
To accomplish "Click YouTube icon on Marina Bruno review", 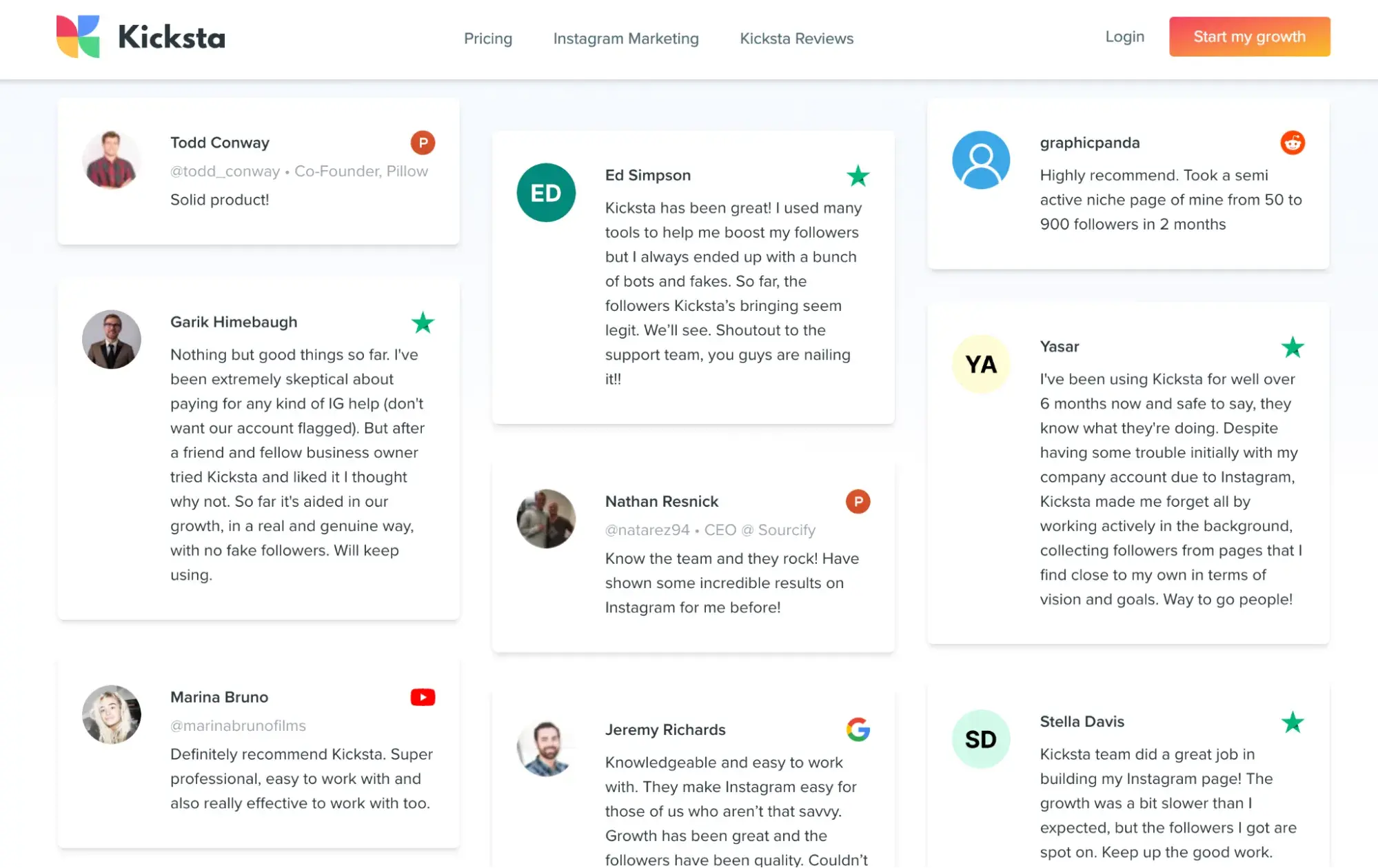I will coord(423,697).
